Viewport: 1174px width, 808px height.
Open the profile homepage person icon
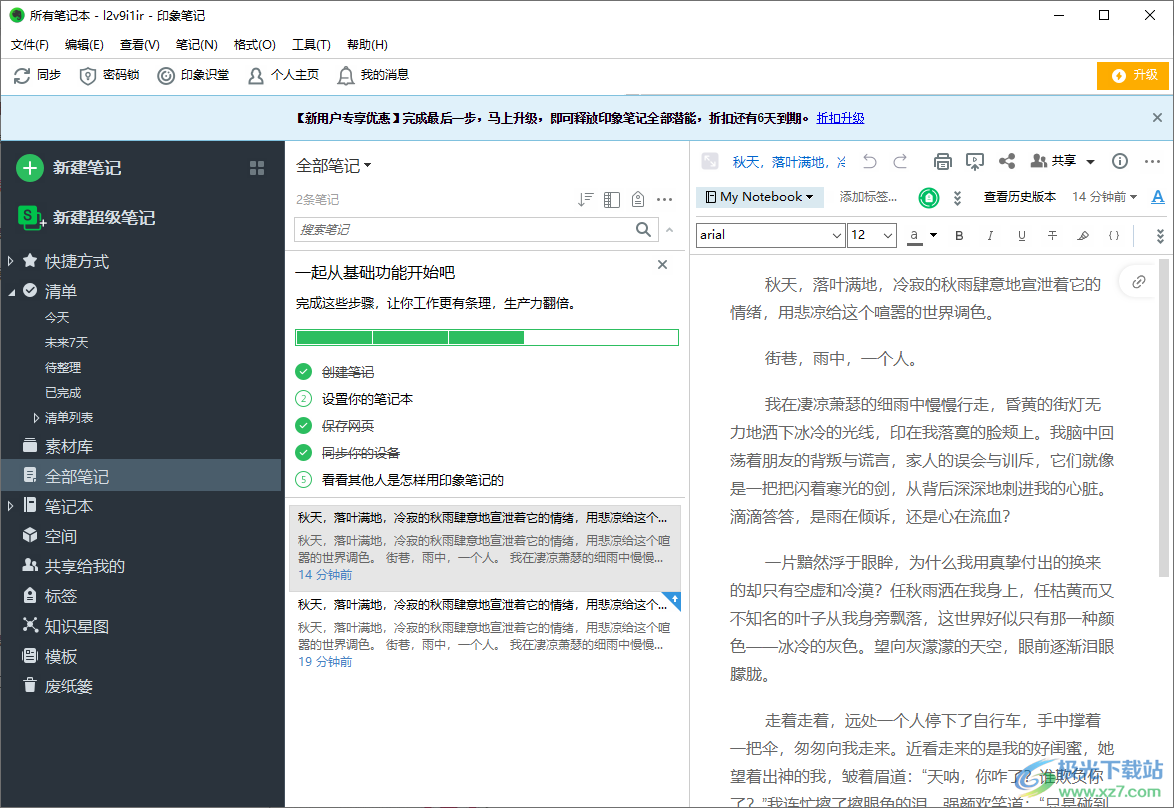tap(255, 75)
